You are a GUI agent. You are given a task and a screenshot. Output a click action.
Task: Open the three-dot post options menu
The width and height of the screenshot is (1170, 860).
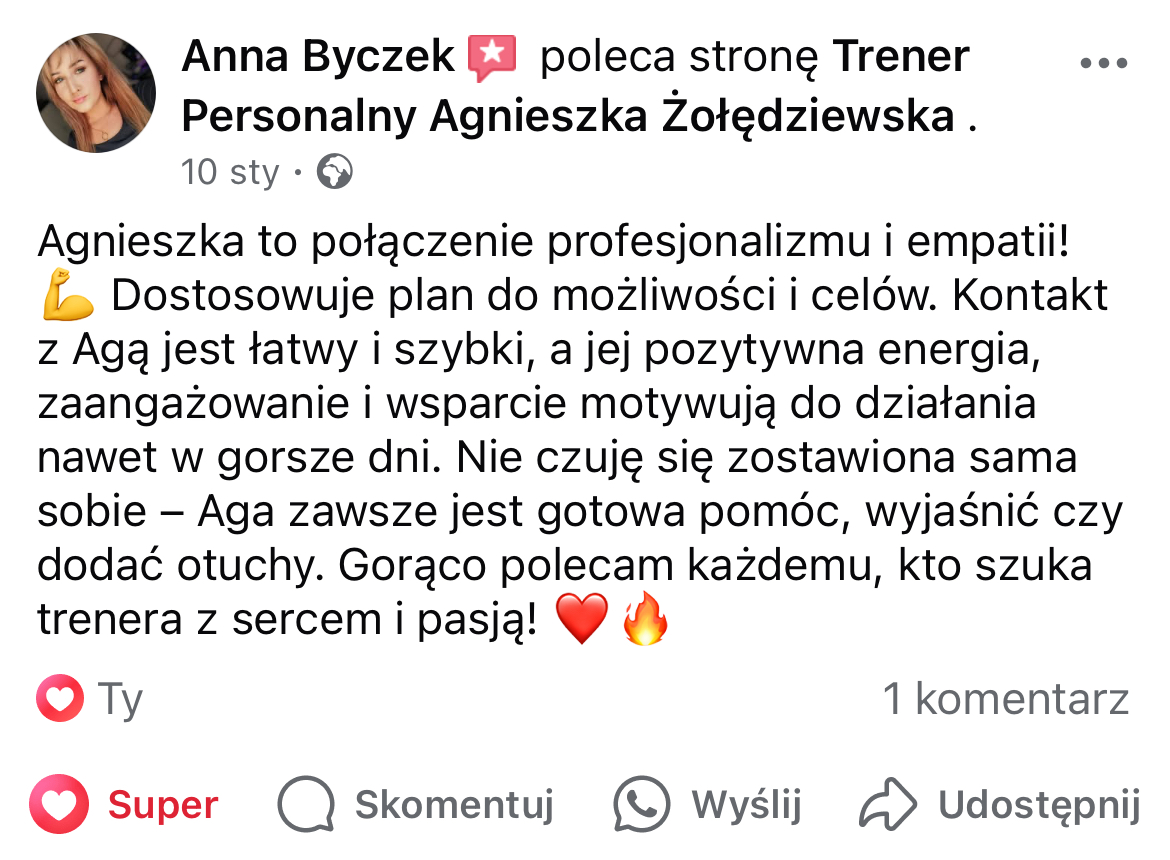point(1104,63)
